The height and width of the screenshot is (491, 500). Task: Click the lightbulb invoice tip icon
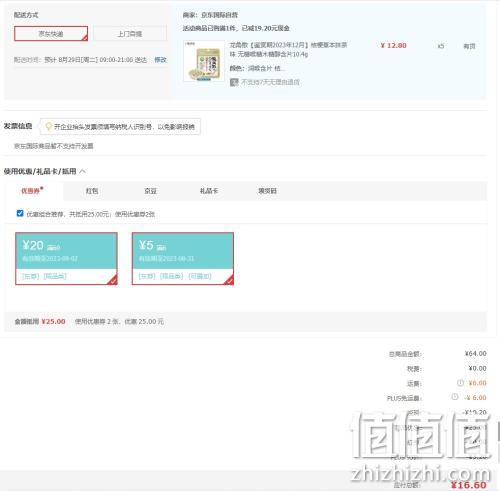click(49, 126)
